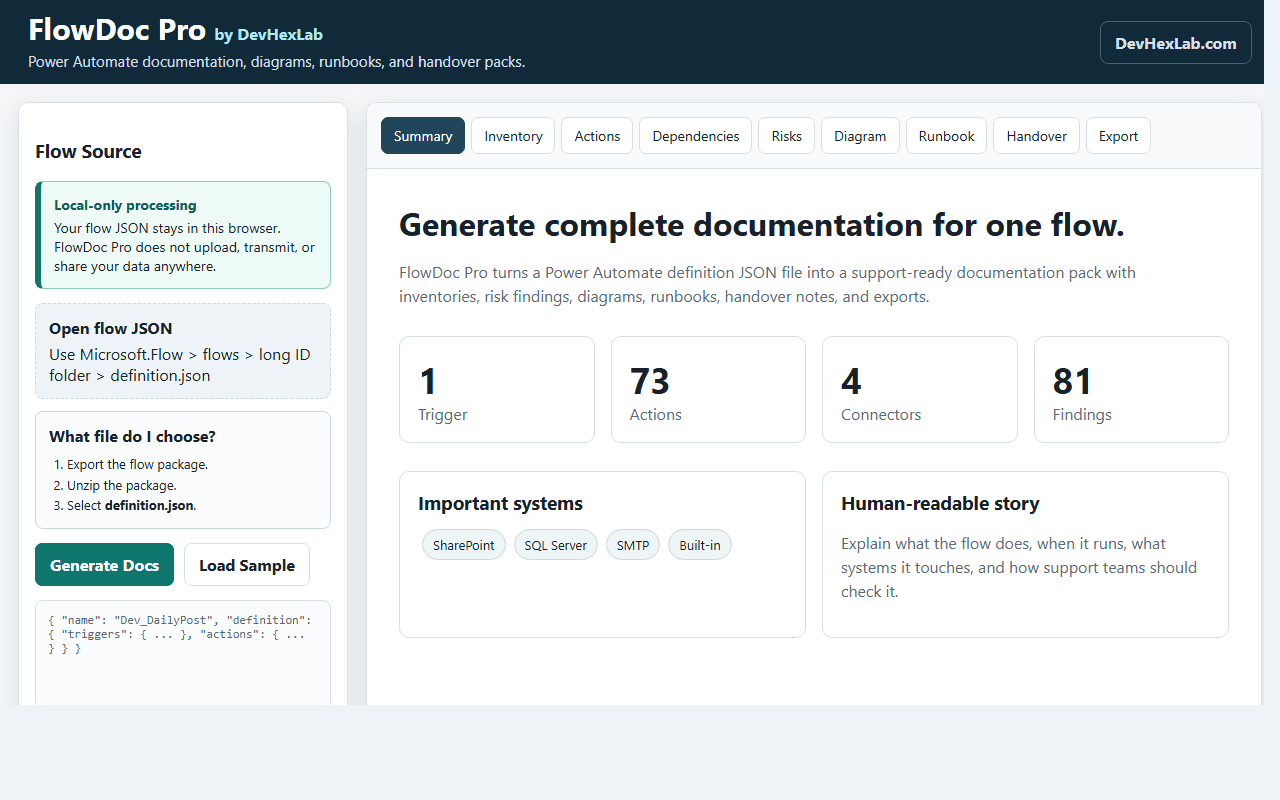
Task: View the Risks tab
Action: pyautogui.click(x=787, y=136)
